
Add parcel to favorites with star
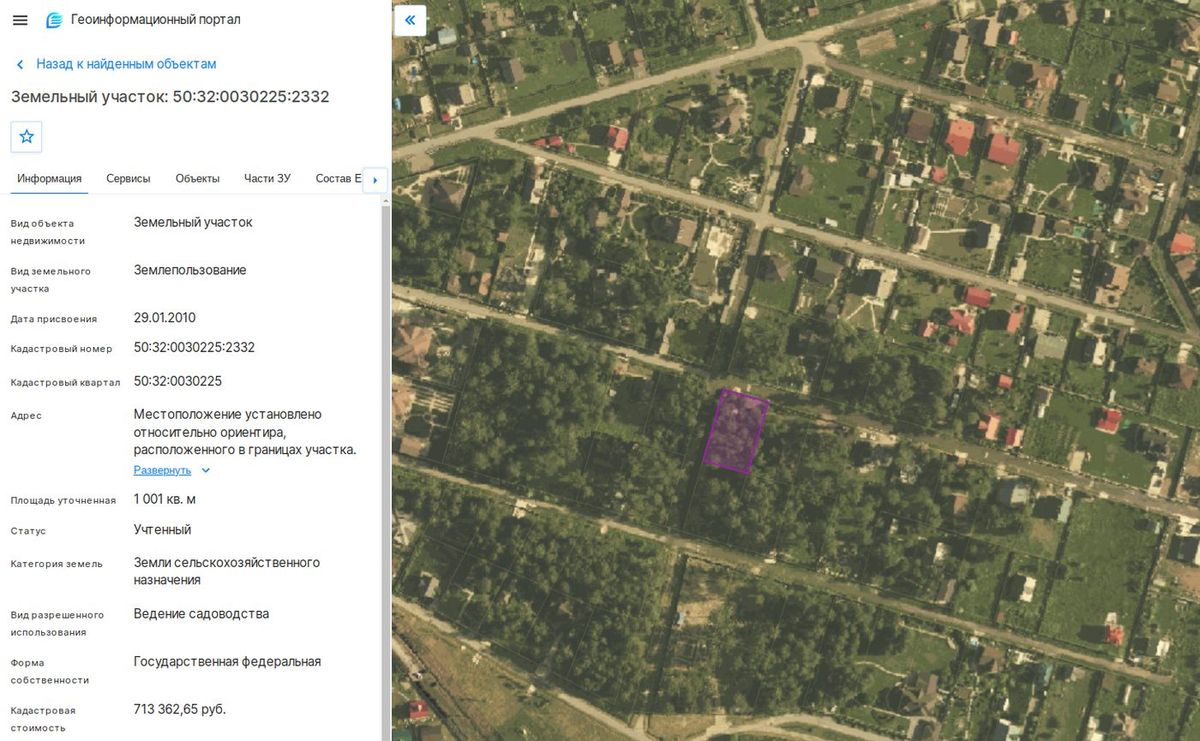point(26,136)
